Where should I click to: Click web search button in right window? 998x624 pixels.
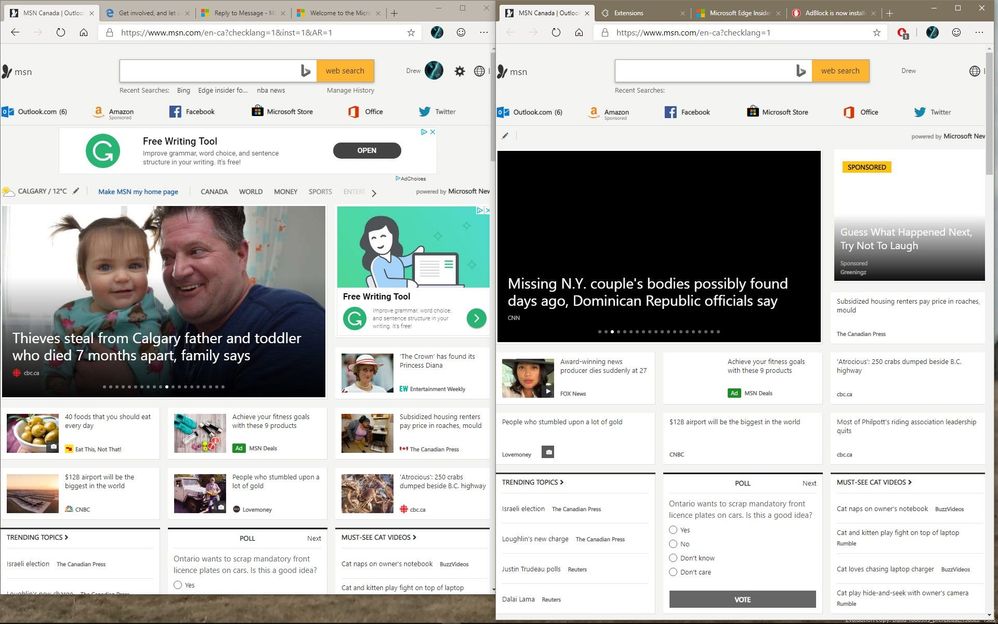click(840, 71)
